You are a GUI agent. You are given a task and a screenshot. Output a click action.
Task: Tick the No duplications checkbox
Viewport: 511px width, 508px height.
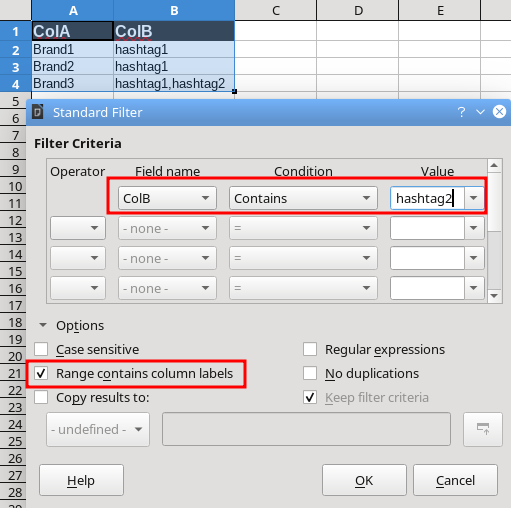(310, 373)
